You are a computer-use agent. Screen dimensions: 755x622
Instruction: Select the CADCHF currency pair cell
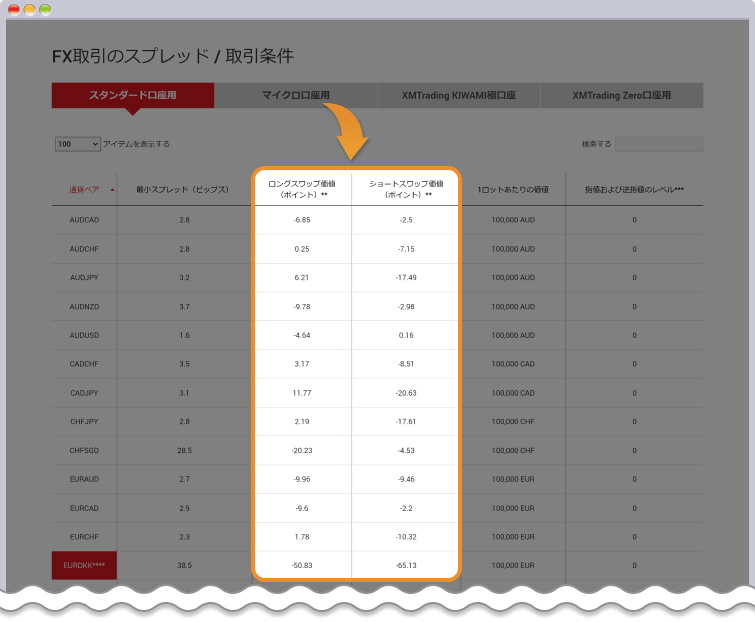[x=84, y=364]
